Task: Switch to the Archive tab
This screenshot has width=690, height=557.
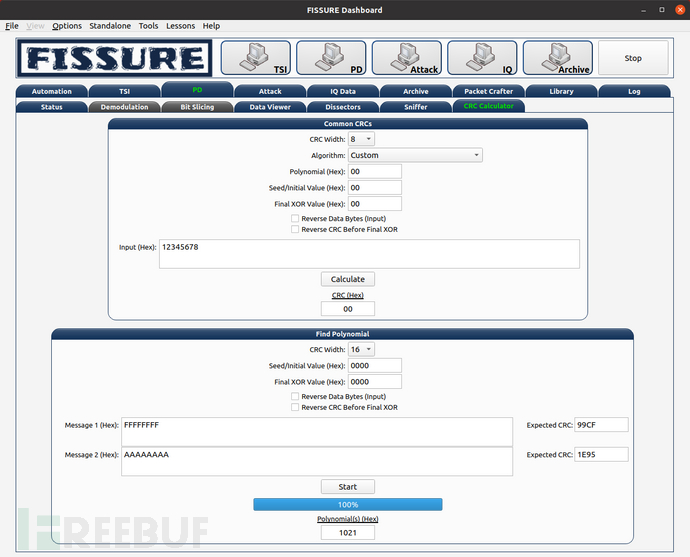Action: click(416, 91)
